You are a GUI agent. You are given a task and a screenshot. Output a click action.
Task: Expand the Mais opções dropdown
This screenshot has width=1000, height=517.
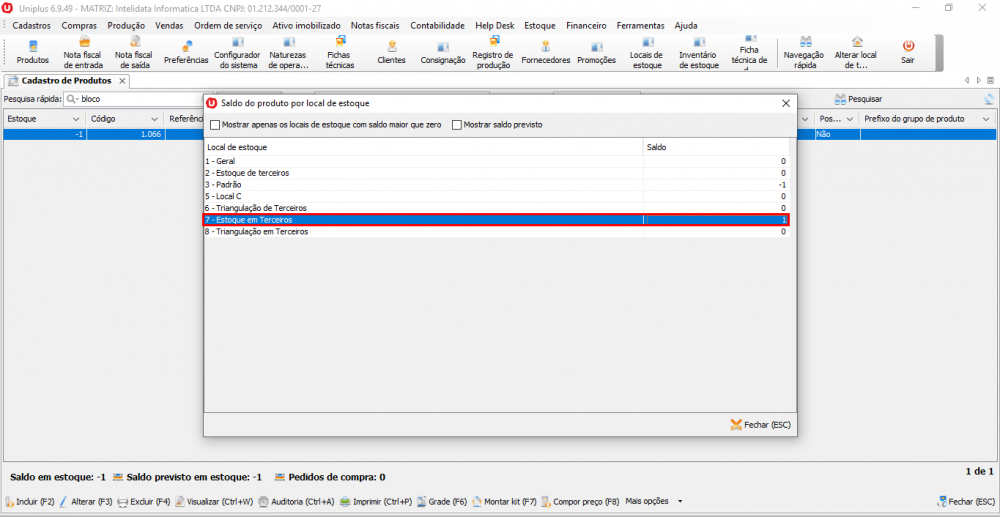[680, 501]
